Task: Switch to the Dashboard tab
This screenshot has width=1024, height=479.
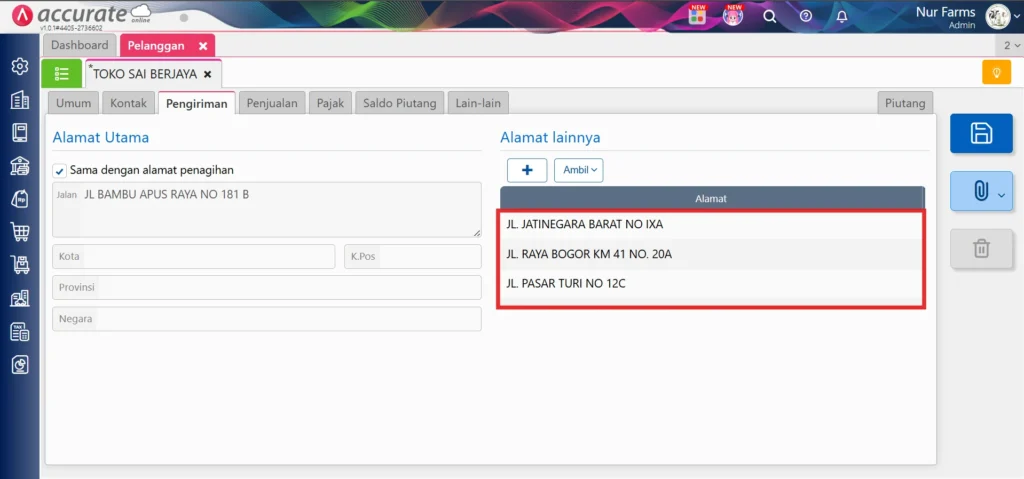Action: 80,45
